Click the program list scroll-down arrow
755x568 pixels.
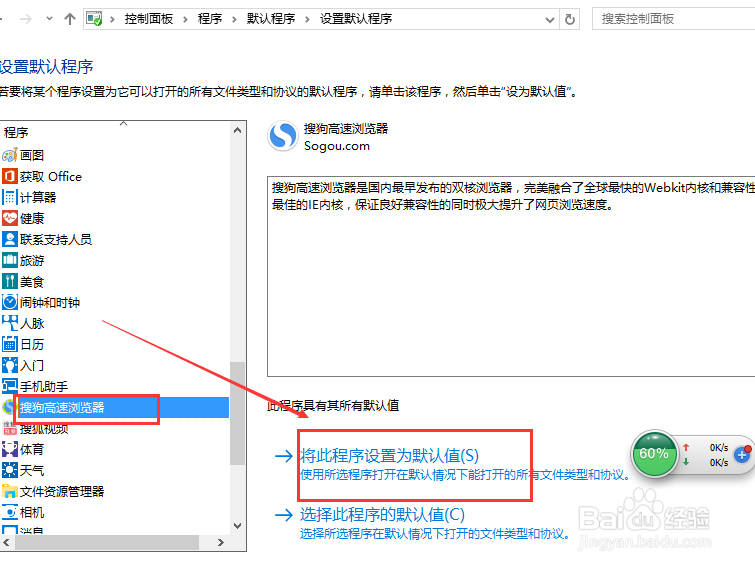pyautogui.click(x=237, y=526)
